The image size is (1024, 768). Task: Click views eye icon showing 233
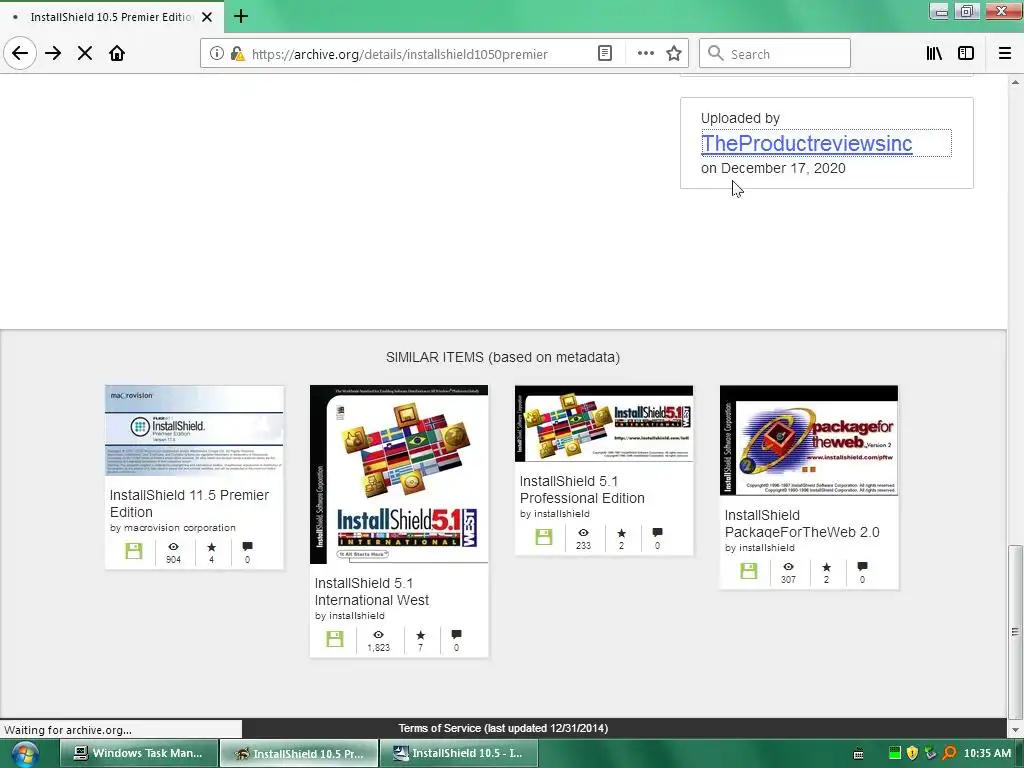click(583, 533)
